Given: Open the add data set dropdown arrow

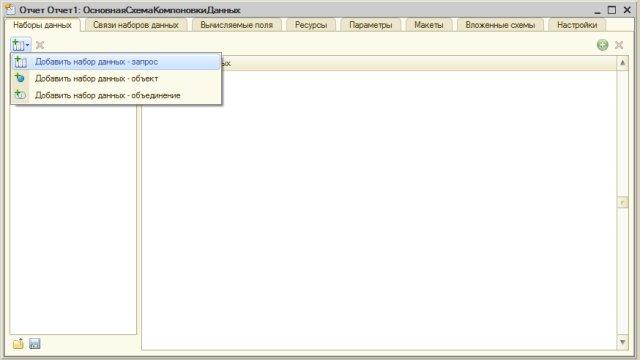Looking at the screenshot, I should 27,45.
